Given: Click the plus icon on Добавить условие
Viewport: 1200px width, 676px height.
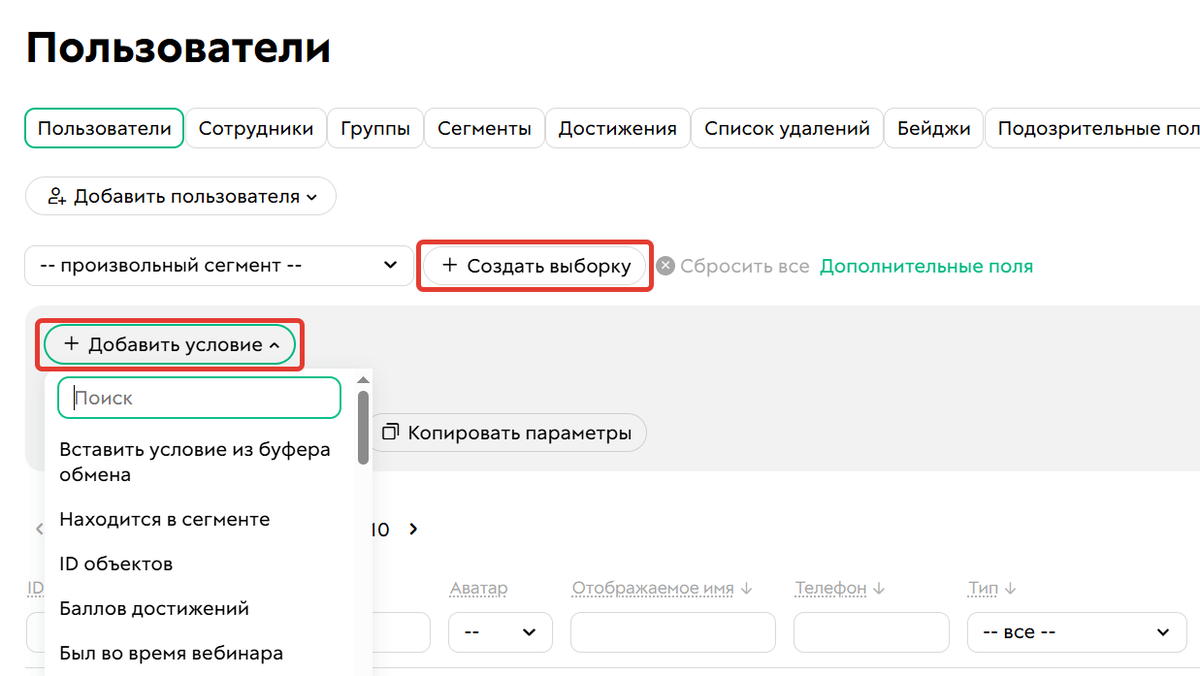Looking at the screenshot, I should (x=74, y=343).
